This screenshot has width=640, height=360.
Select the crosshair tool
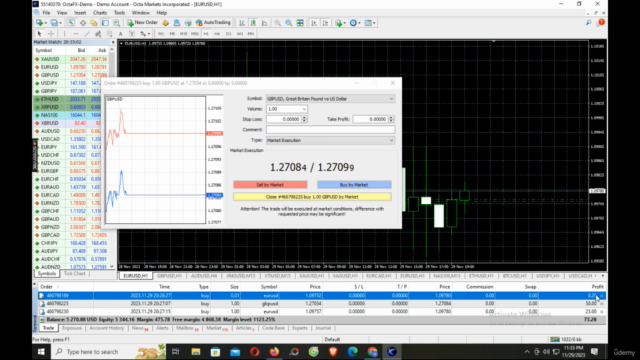51,33
